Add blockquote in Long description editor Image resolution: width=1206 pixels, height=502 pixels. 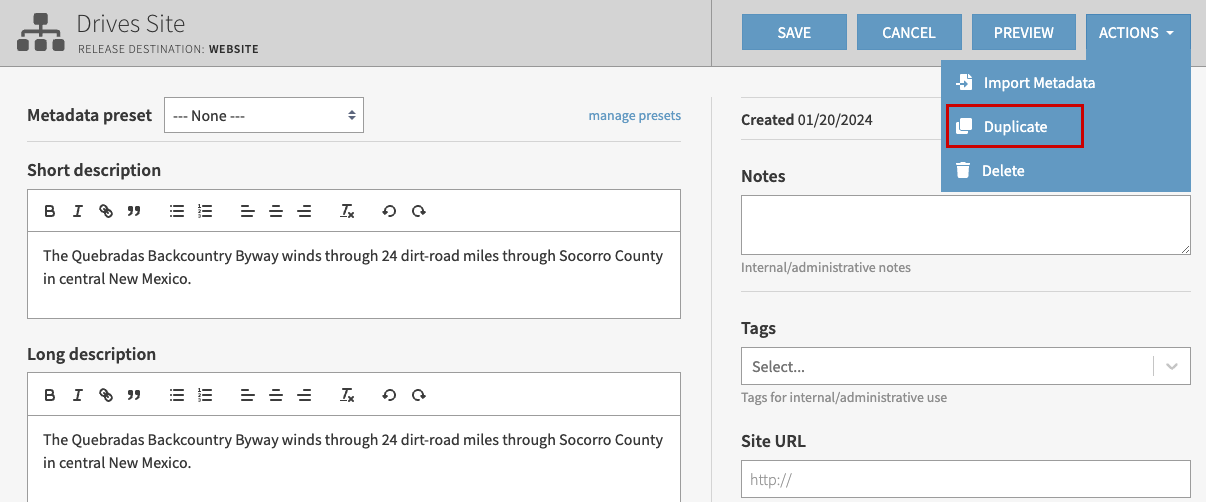point(133,395)
